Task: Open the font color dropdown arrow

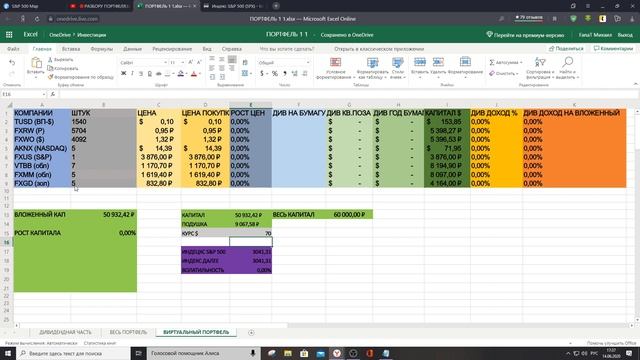Action: click(200, 74)
